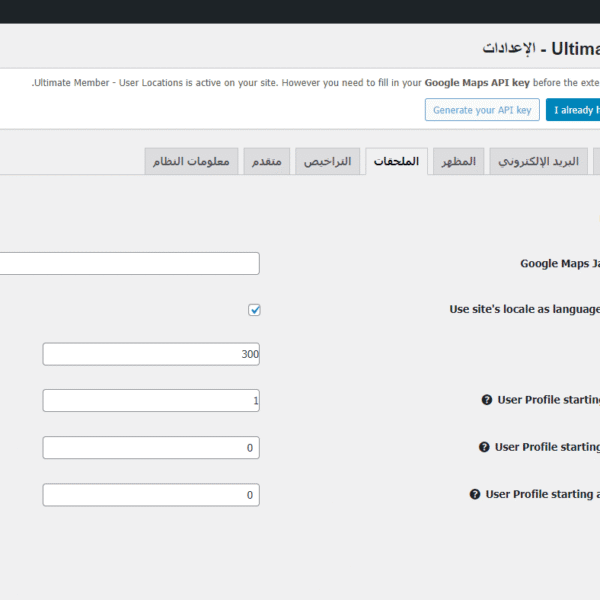Toggle Use site's locale as language checkbox

click(254, 310)
